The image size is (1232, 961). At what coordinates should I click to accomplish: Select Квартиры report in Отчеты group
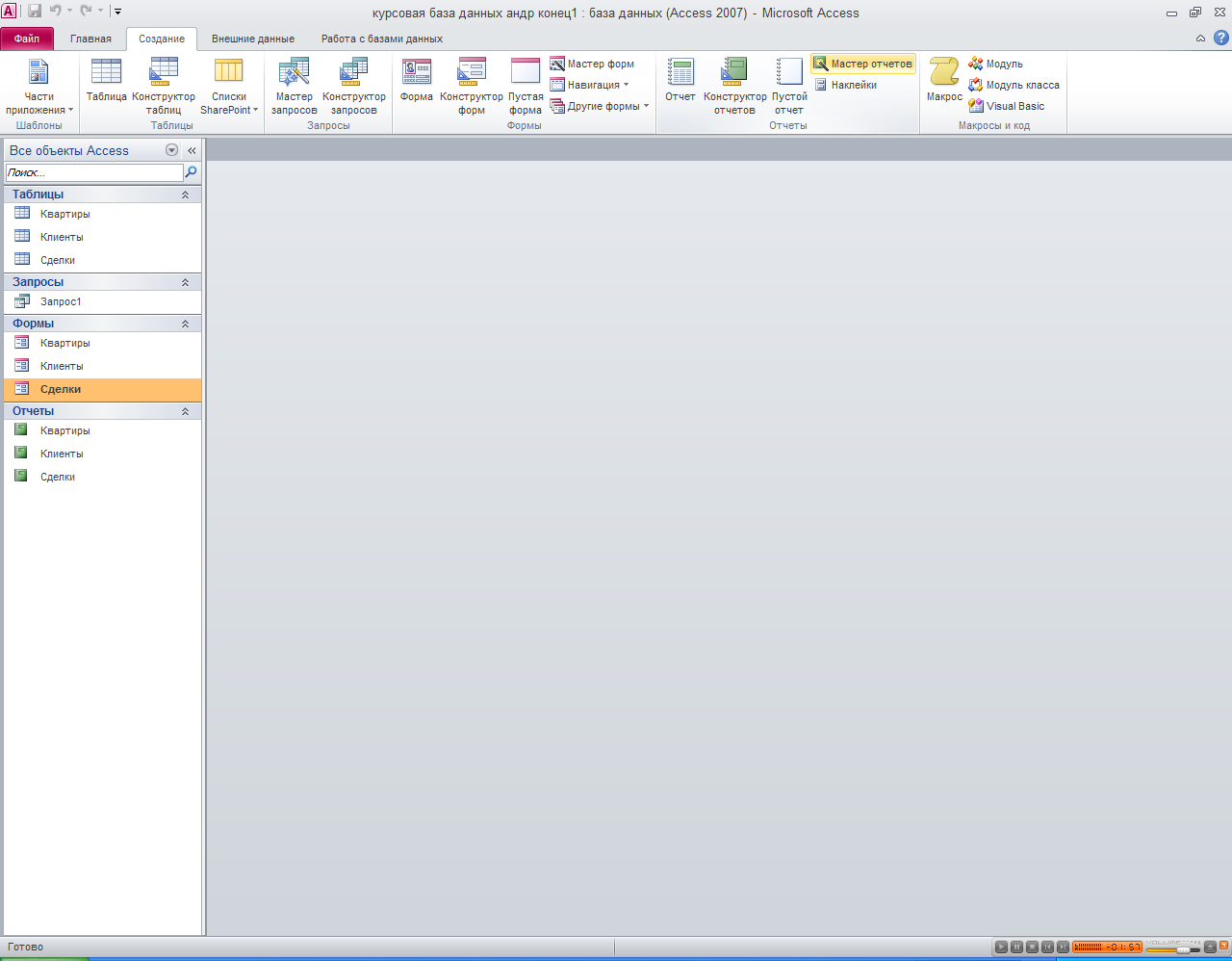(x=102, y=430)
